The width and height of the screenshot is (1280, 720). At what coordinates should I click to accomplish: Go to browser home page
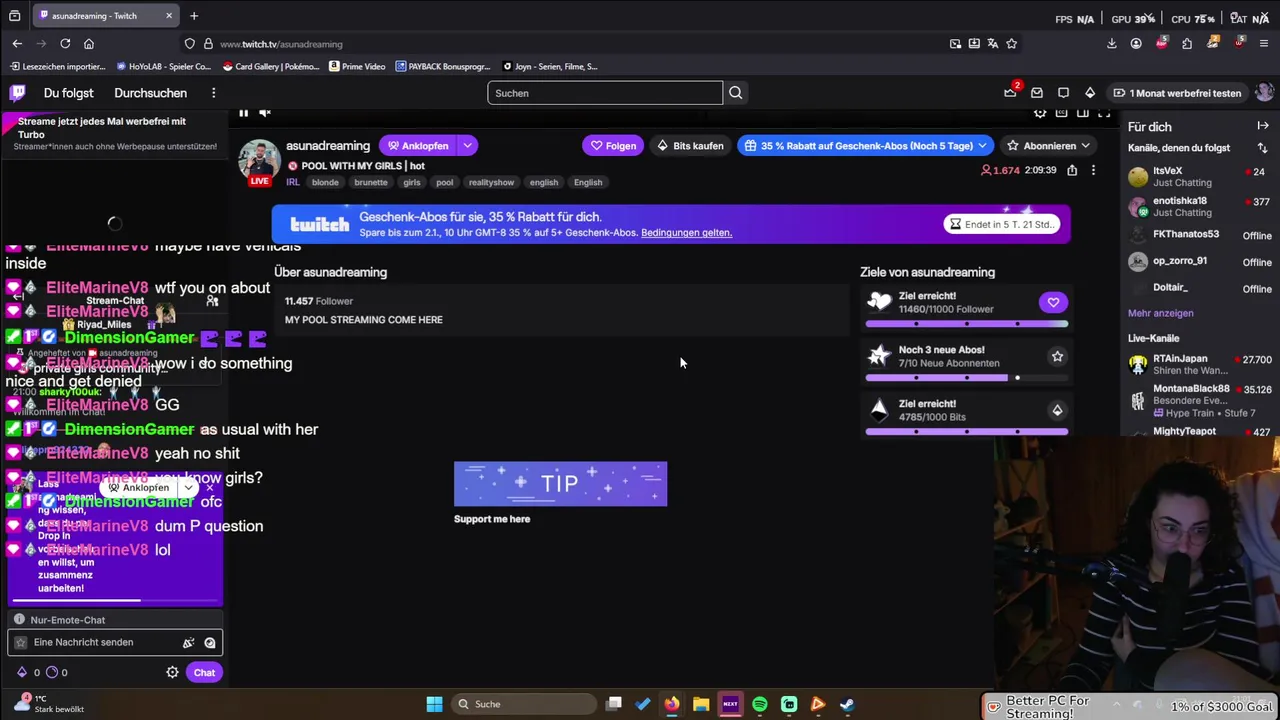(x=89, y=44)
